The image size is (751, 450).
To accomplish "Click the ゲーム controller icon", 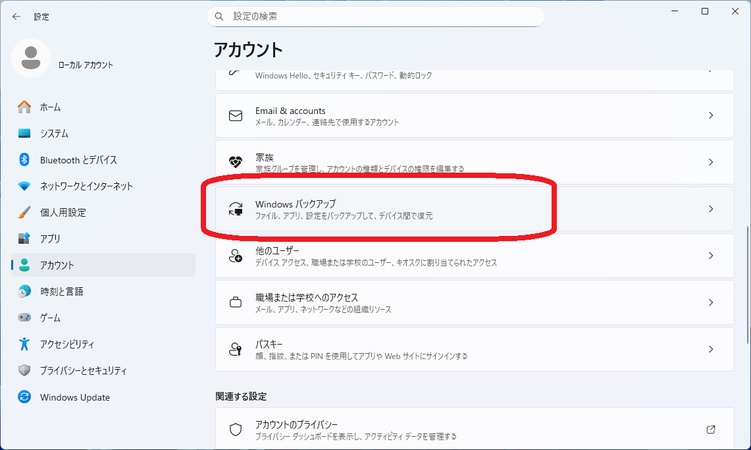I will point(24,317).
